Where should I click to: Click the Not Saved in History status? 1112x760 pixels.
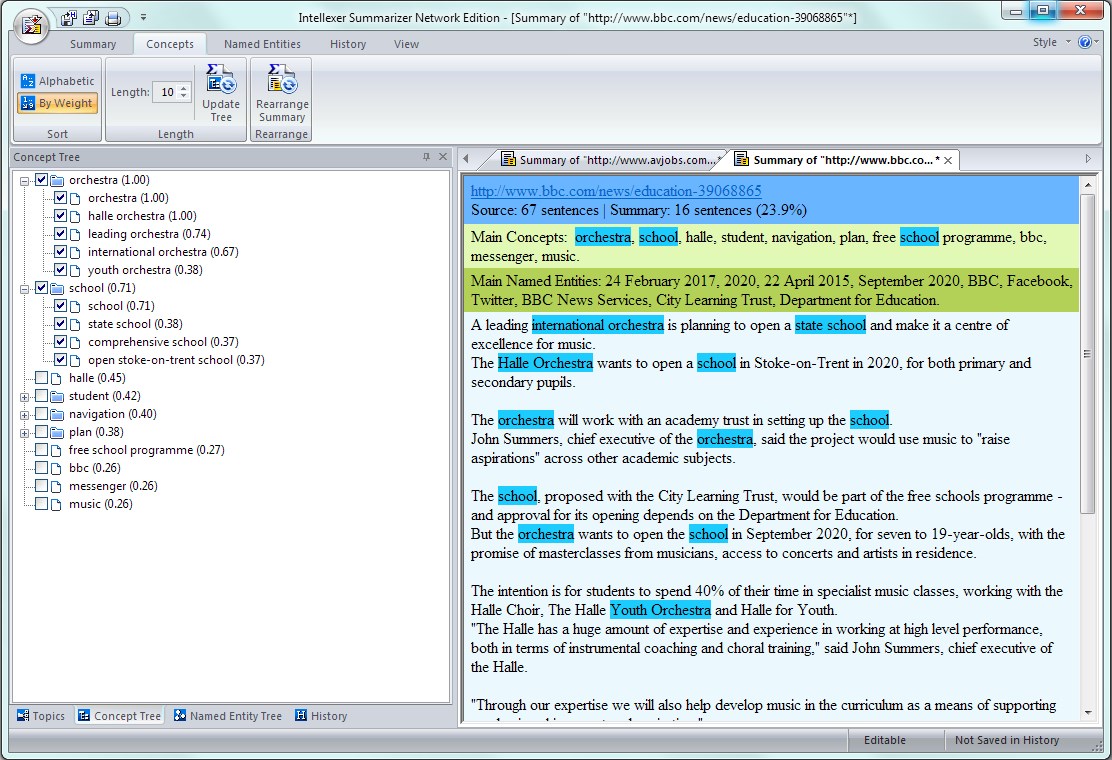(x=1006, y=740)
